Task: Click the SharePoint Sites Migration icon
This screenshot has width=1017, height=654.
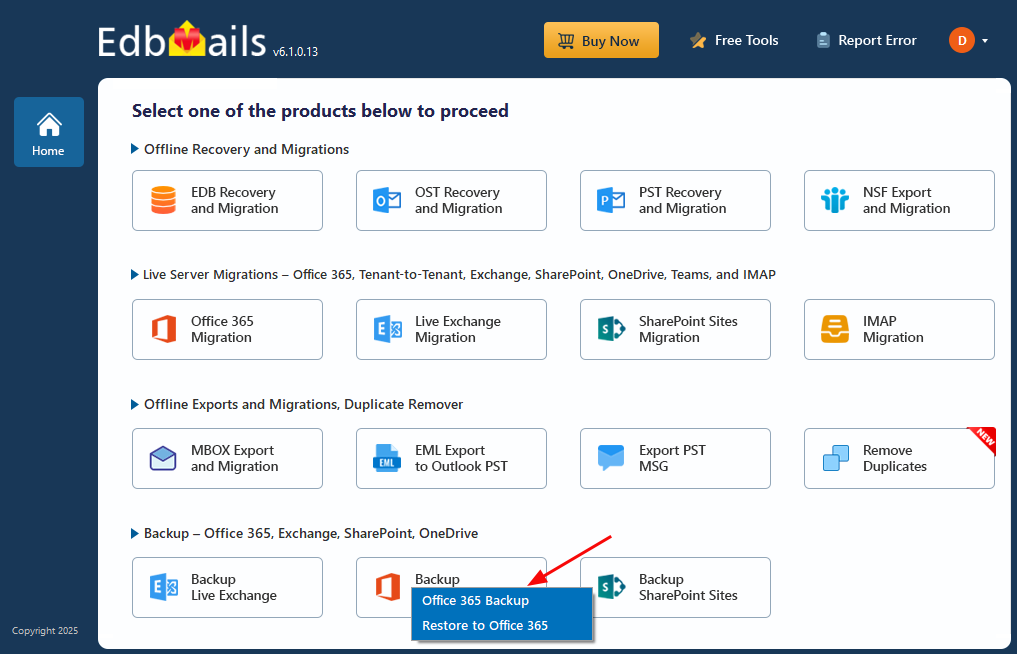Action: (x=611, y=329)
